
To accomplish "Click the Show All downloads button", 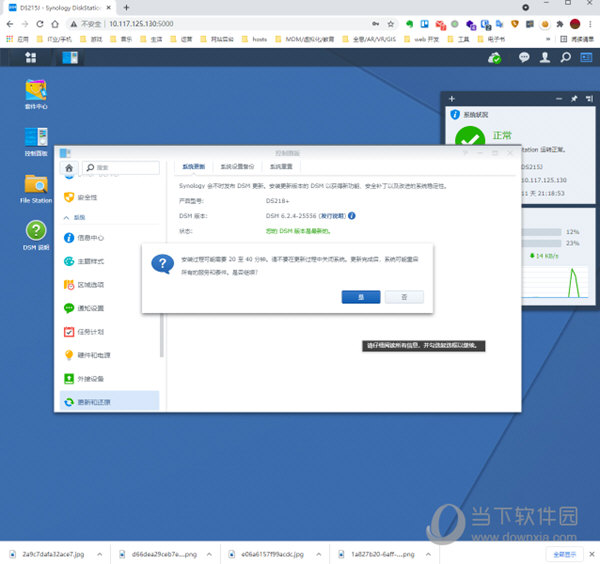I will pyautogui.click(x=564, y=554).
